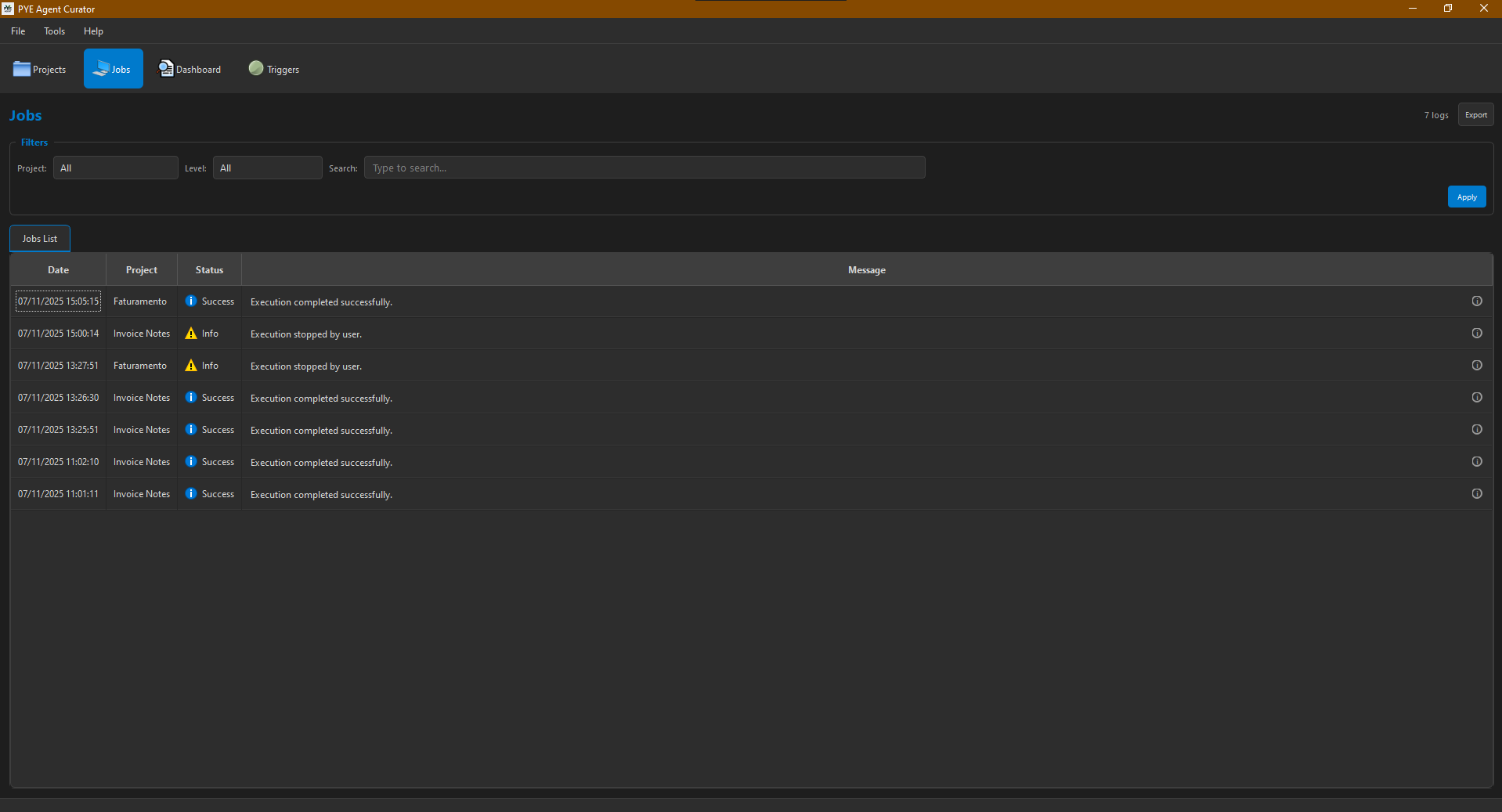Open the Level filter dropdown
The height and width of the screenshot is (812, 1502).
pos(266,167)
